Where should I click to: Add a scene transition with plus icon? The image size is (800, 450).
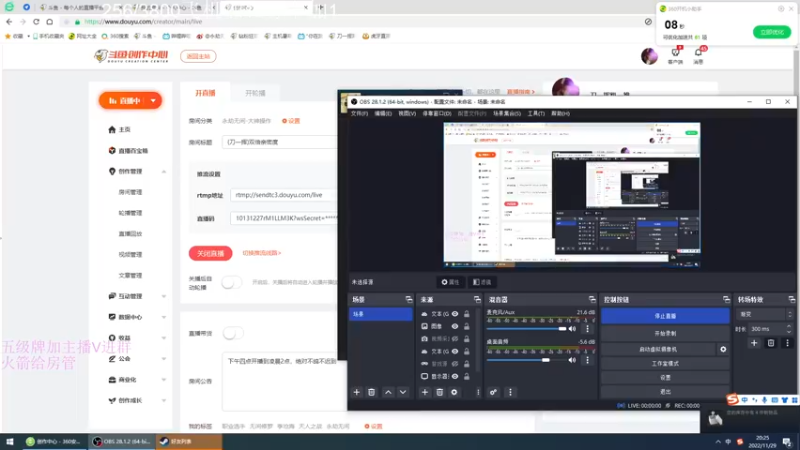pyautogui.click(x=754, y=343)
